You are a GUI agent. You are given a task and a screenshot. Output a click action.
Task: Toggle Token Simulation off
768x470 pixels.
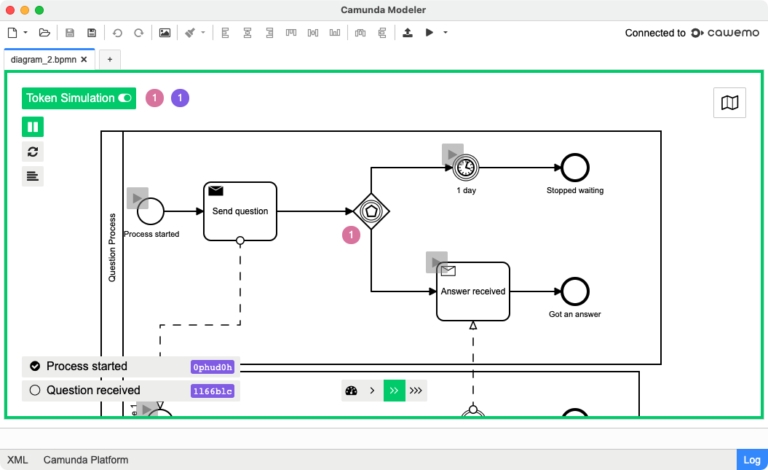tap(79, 98)
